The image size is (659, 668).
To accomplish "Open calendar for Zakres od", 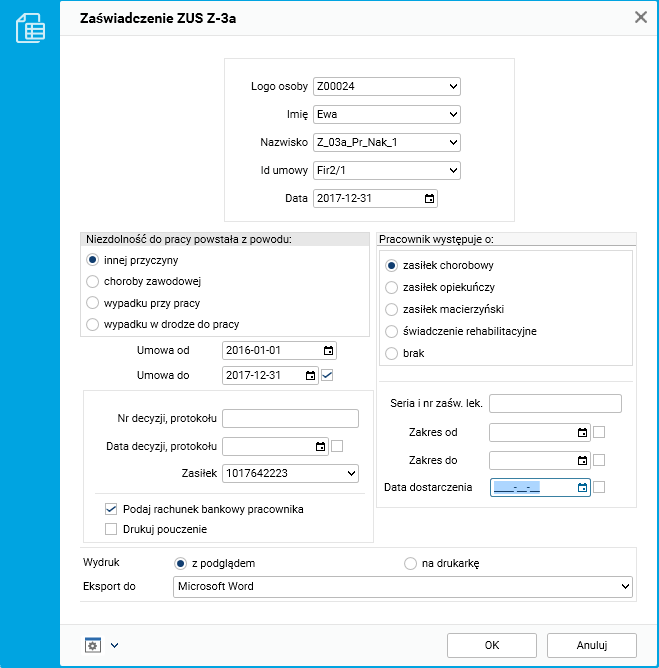I will [582, 433].
